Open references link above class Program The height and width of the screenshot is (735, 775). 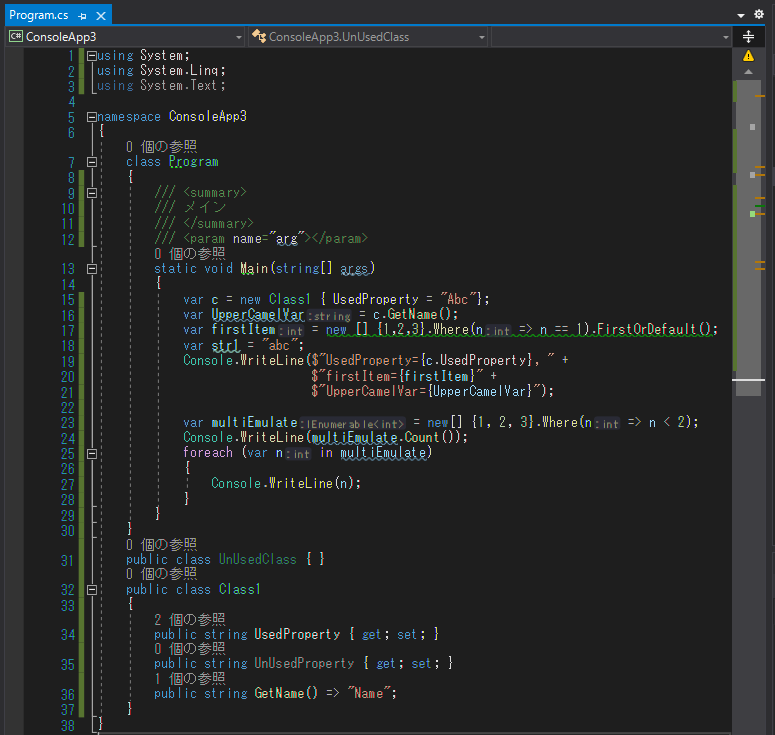click(161, 147)
